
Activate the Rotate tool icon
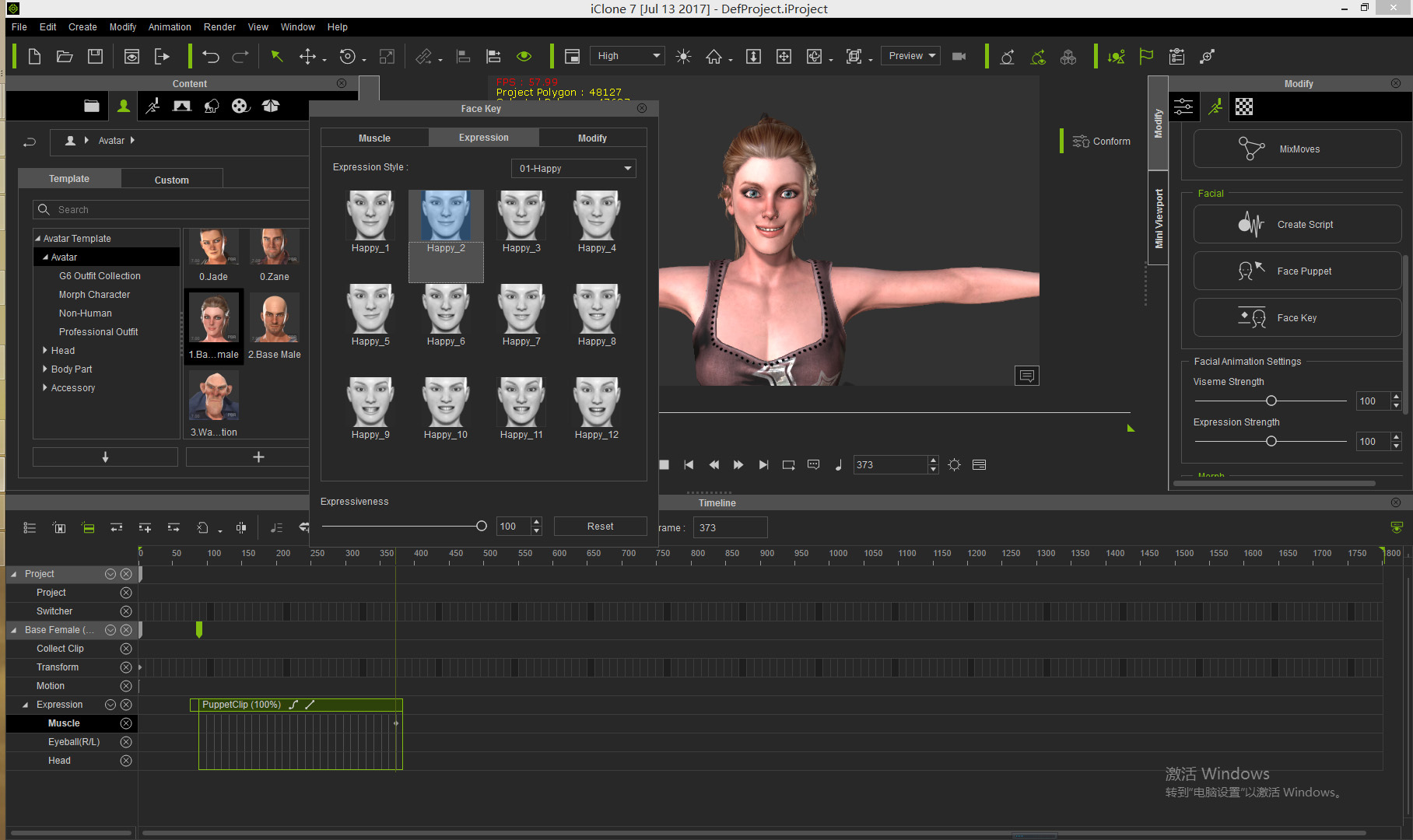[348, 56]
